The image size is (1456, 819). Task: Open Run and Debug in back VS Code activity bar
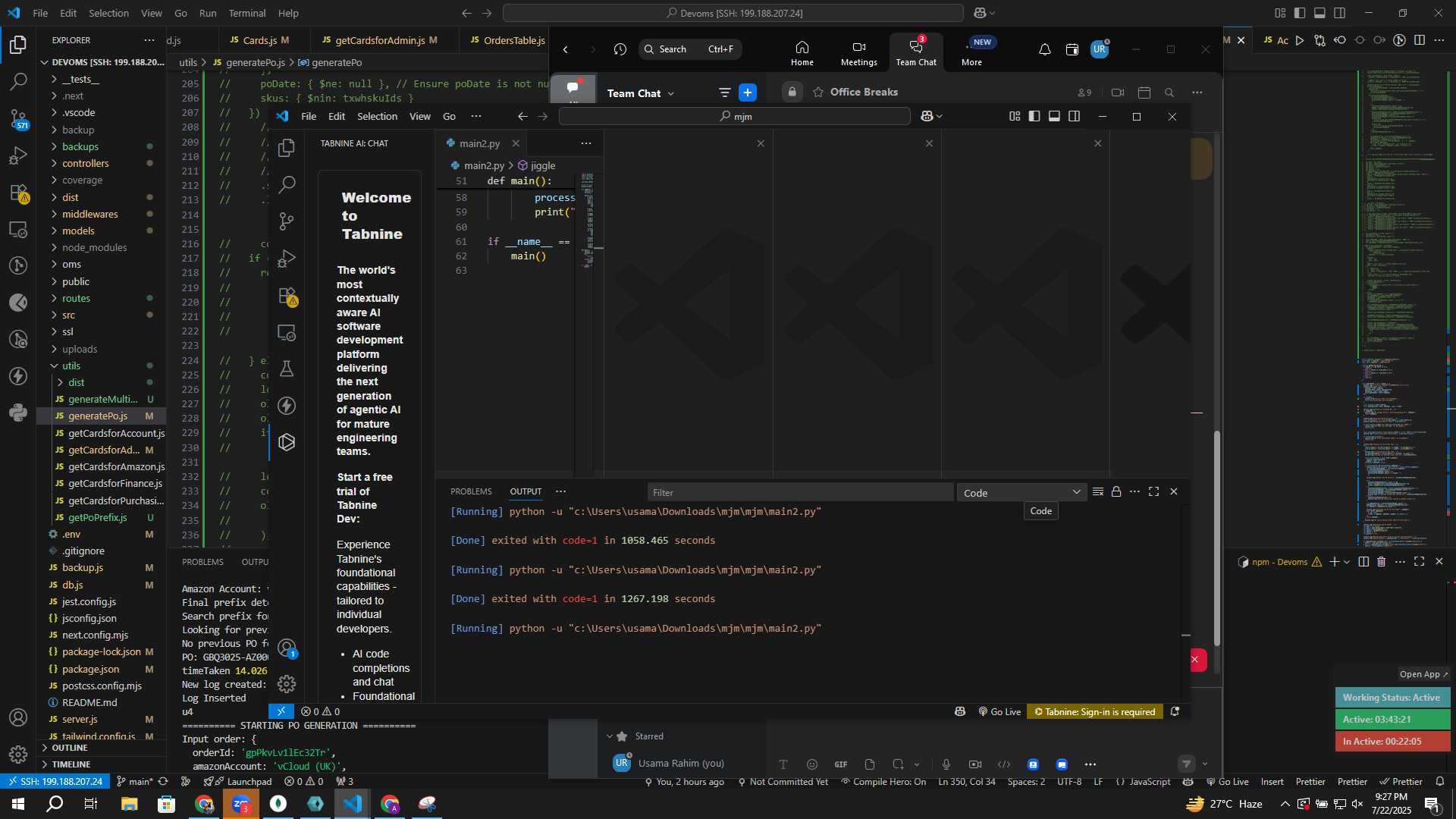(18, 155)
